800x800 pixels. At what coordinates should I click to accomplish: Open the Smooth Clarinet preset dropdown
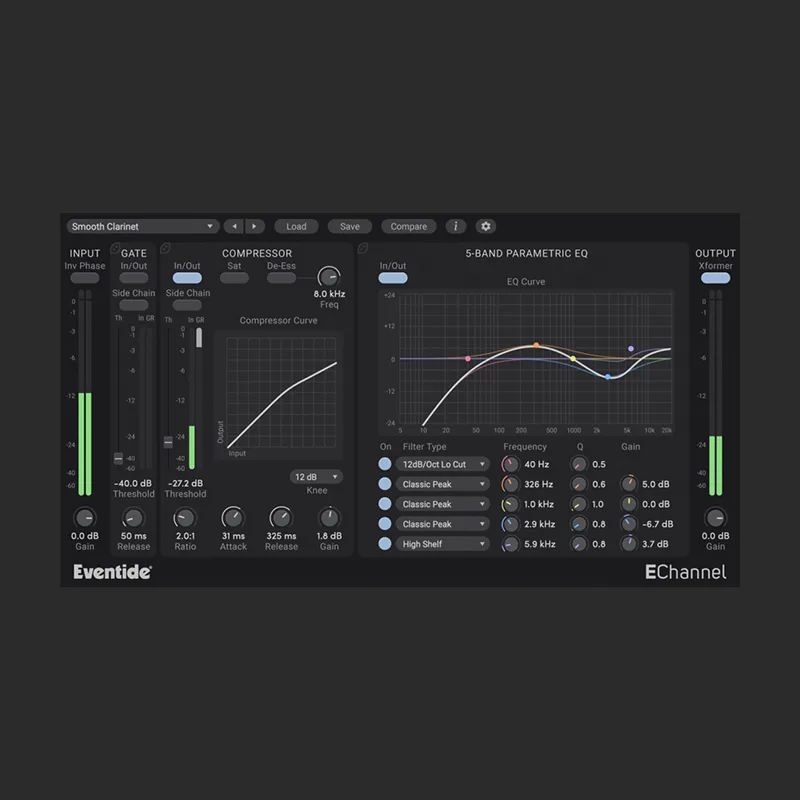point(143,226)
